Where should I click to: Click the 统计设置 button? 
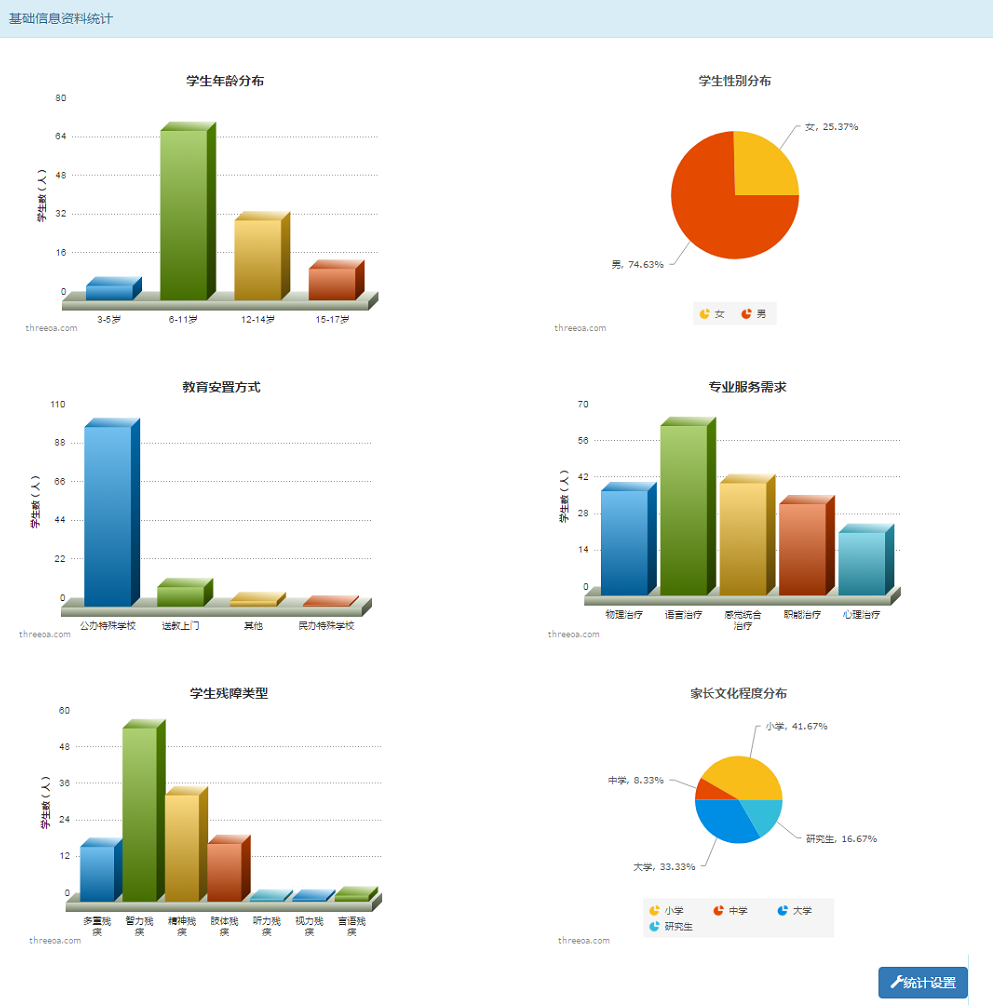click(922, 982)
